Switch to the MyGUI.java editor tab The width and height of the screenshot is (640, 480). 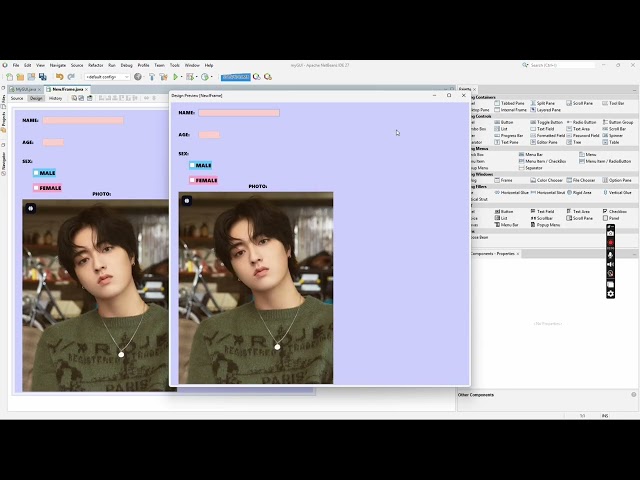[x=25, y=89]
